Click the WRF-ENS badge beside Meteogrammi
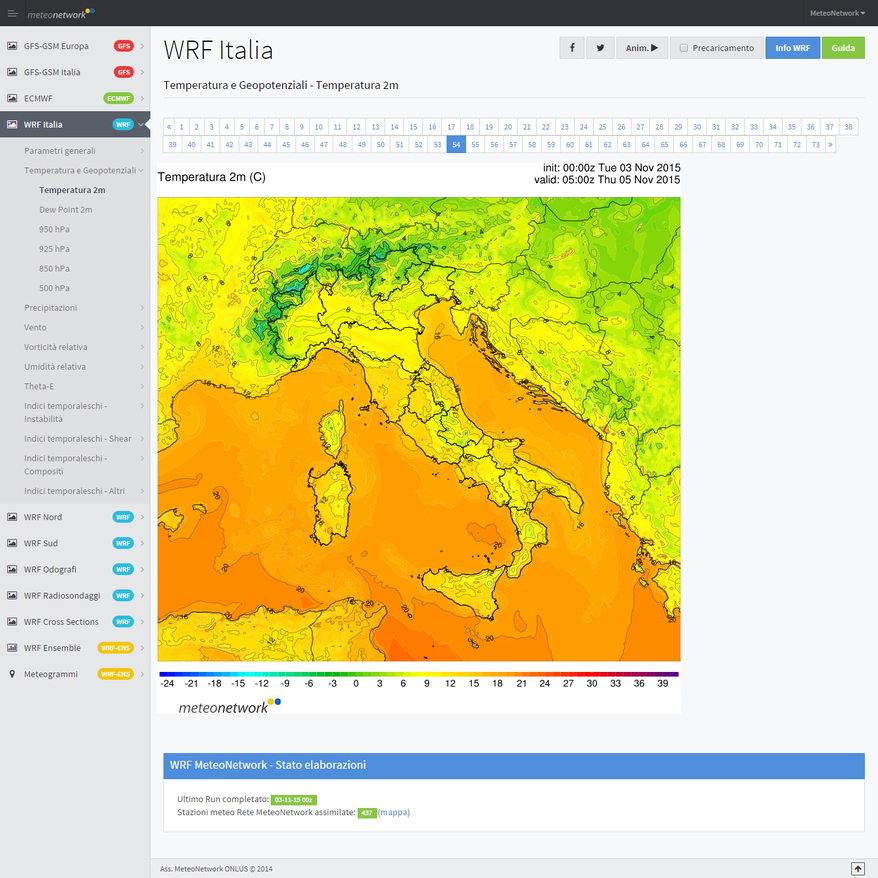Screen dimensions: 878x878 (x=116, y=674)
